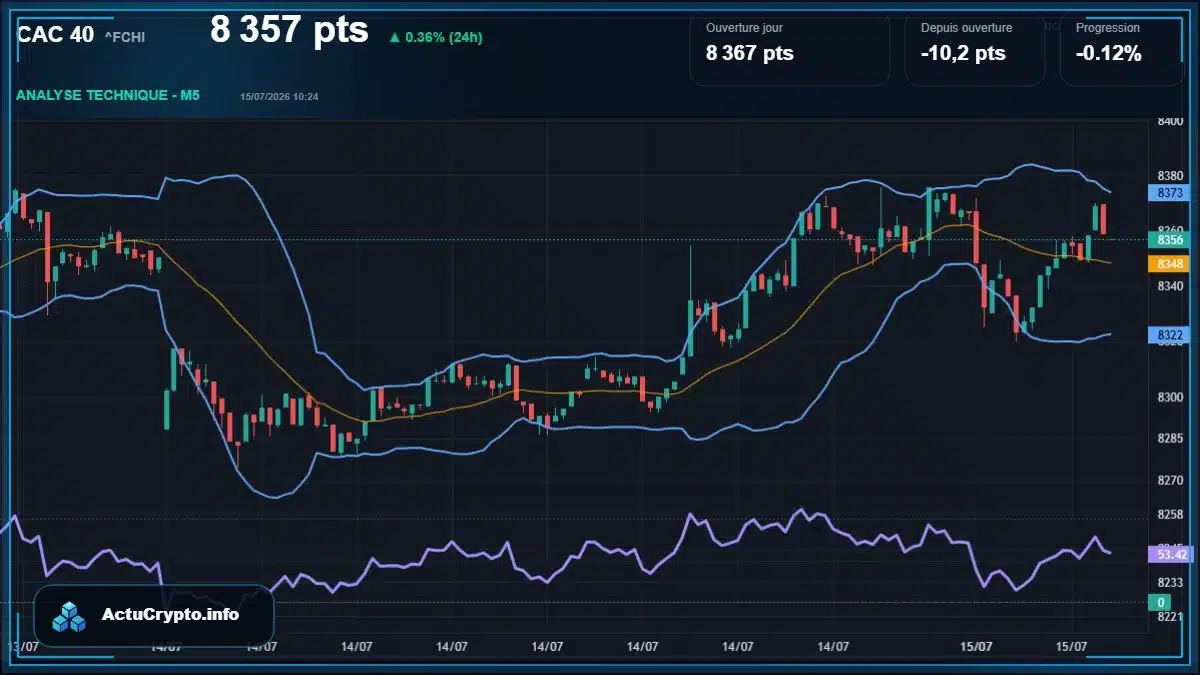The height and width of the screenshot is (675, 1200).
Task: Click the -0.12% progression value
Action: tap(1109, 54)
